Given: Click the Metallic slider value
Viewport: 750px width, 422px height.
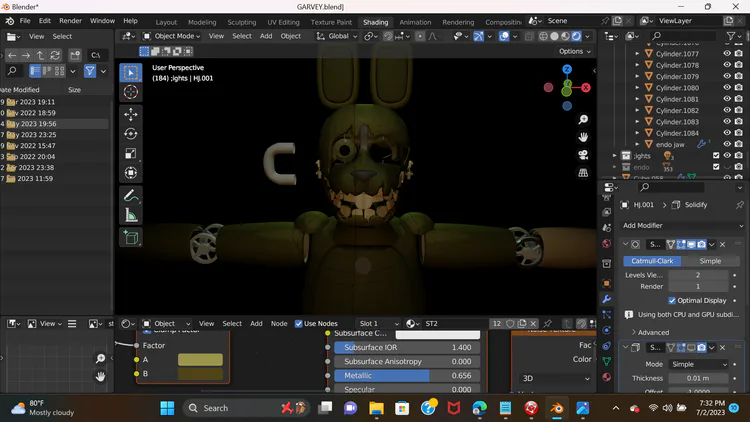Looking at the screenshot, I should point(407,376).
